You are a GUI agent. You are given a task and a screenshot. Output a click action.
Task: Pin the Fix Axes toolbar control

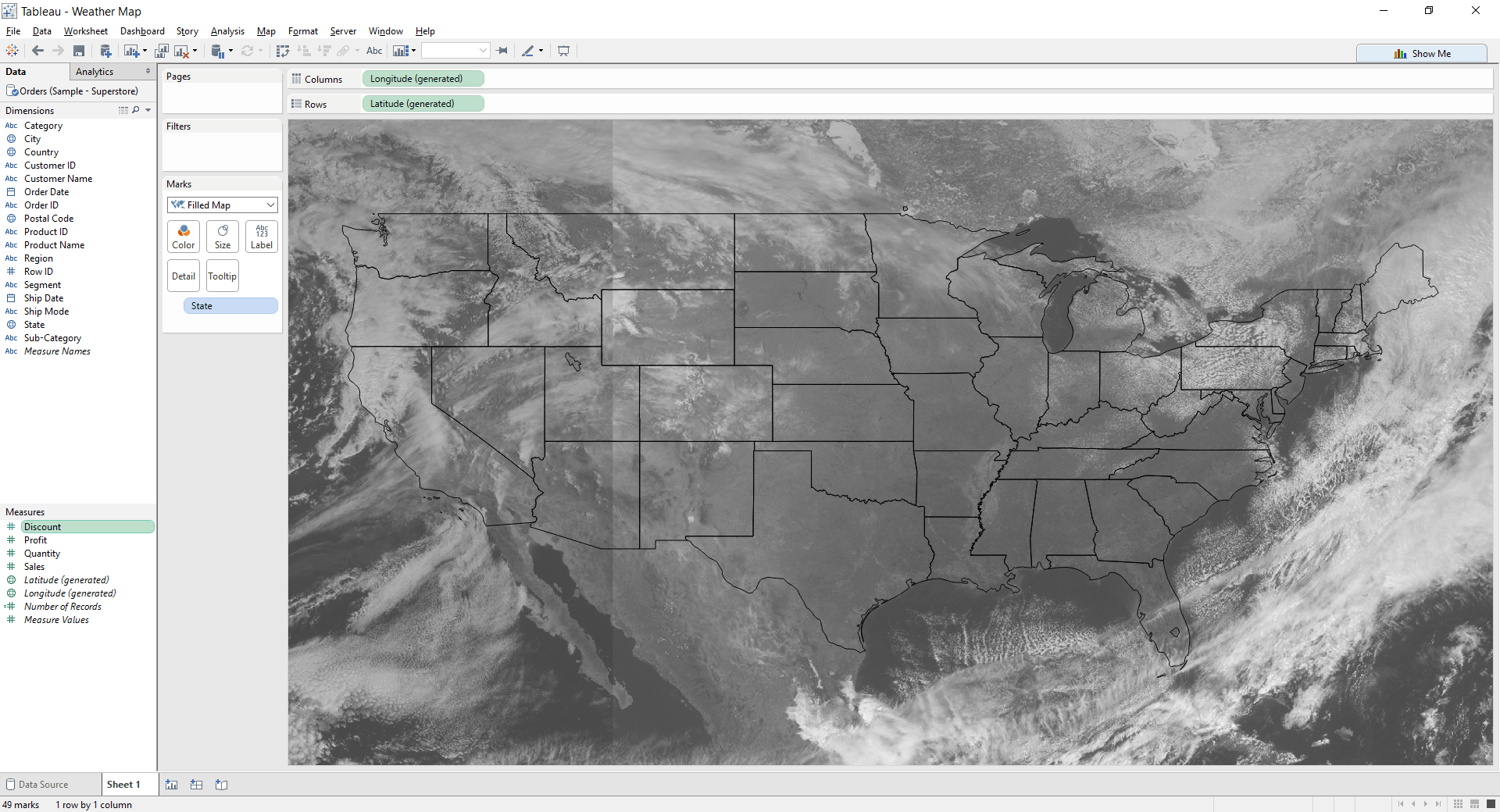[502, 51]
